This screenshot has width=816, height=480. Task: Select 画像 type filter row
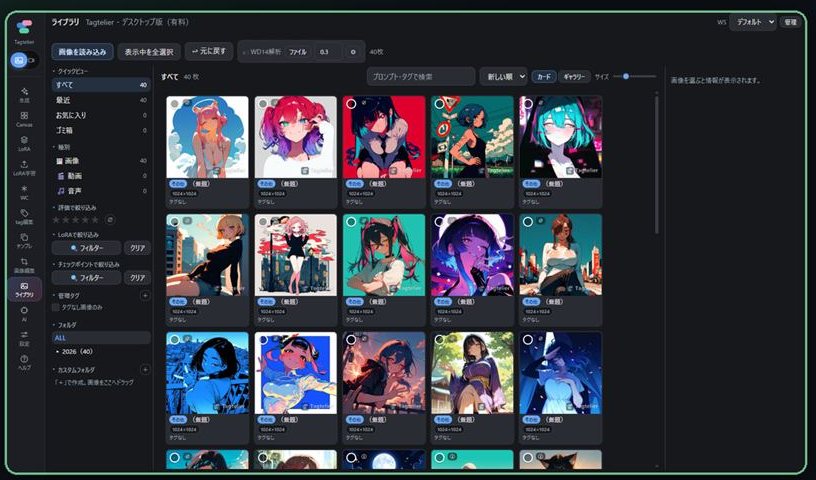pyautogui.click(x=101, y=161)
